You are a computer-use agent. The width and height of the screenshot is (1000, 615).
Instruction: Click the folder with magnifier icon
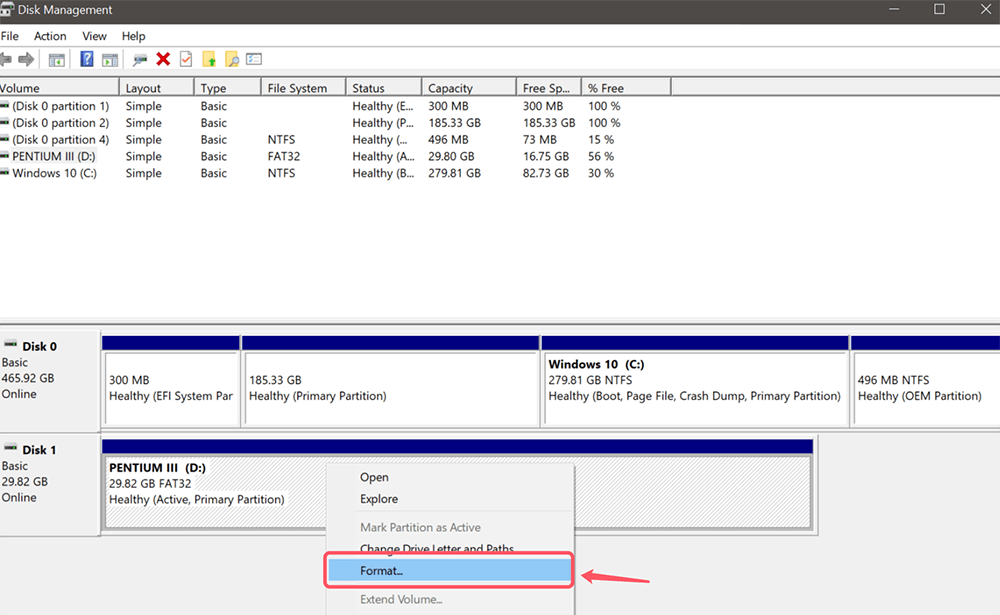(231, 60)
